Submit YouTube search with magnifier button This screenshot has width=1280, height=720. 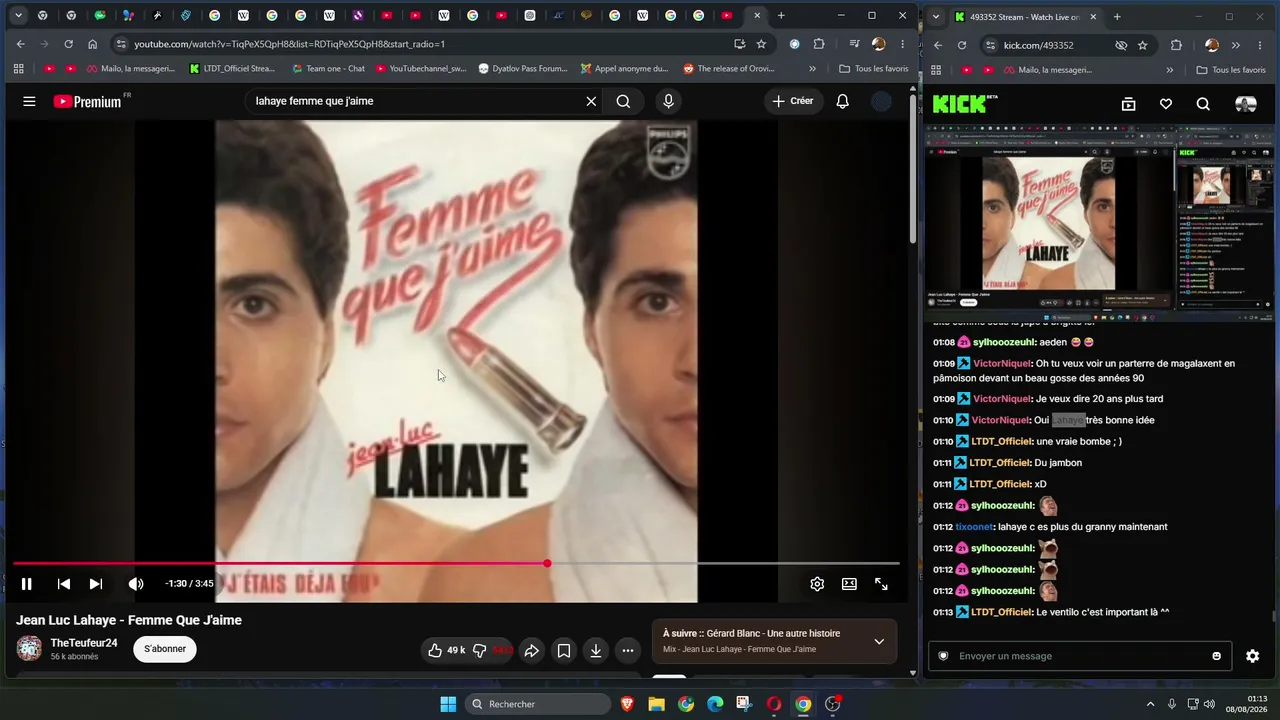tap(623, 101)
